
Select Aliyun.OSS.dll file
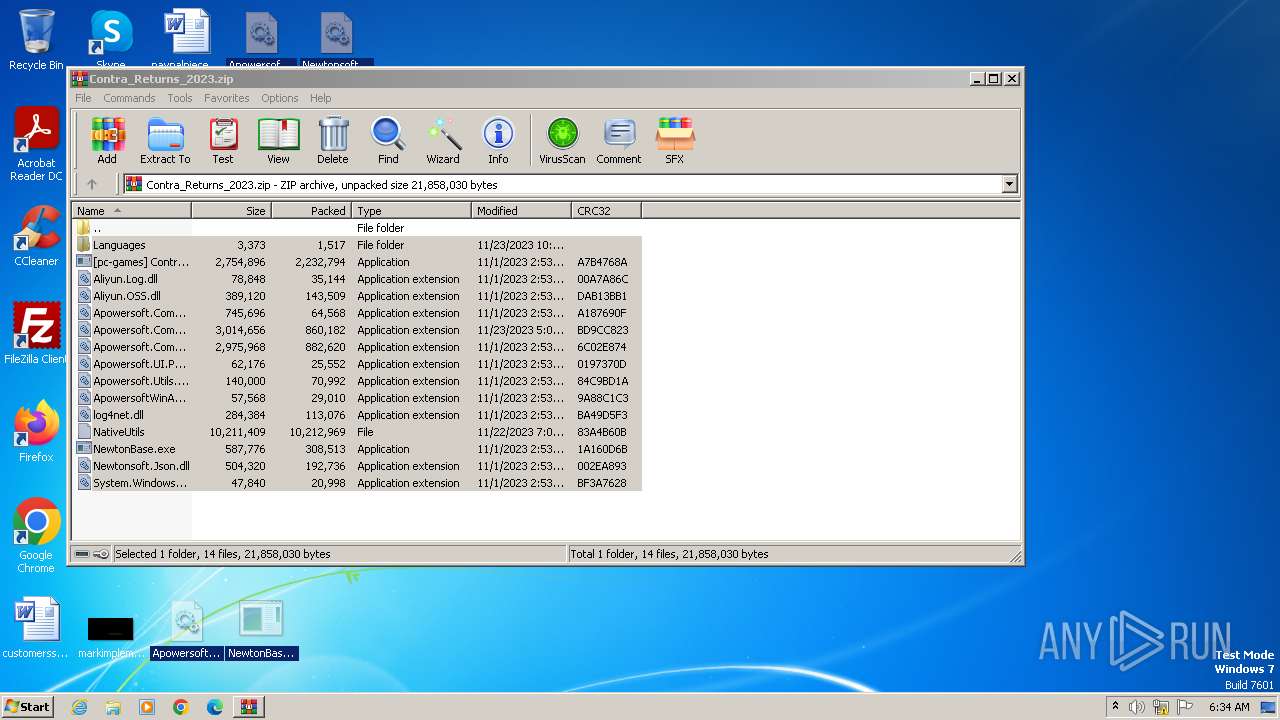pyautogui.click(x=357, y=296)
